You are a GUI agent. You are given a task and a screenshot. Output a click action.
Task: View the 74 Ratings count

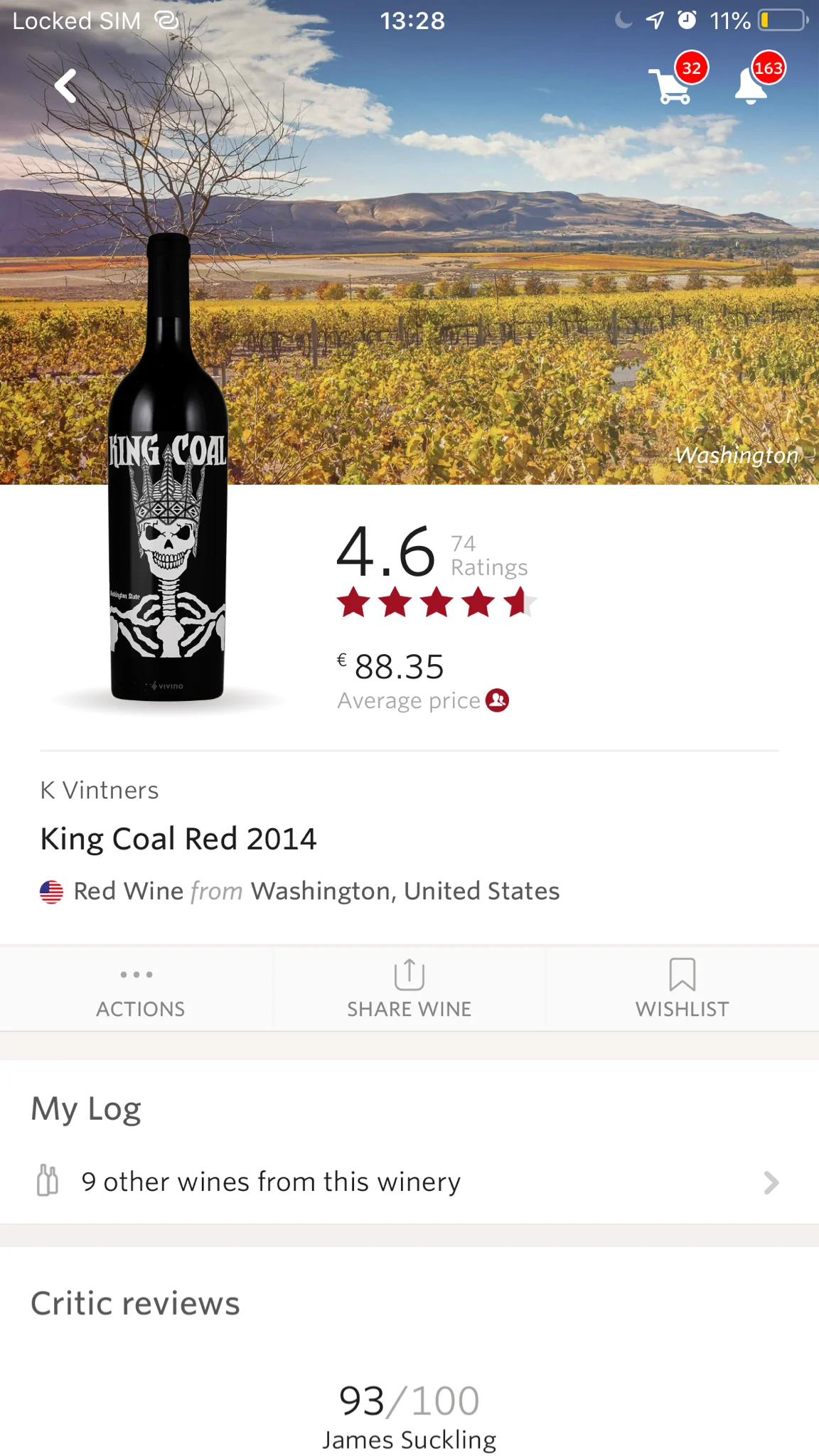489,555
